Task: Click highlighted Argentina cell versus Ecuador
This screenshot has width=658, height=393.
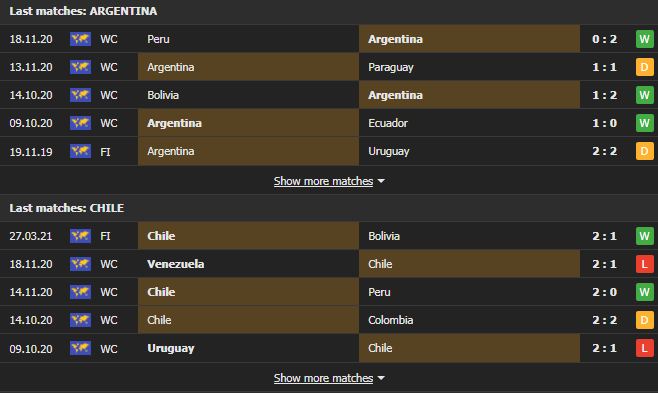Action: 248,123
